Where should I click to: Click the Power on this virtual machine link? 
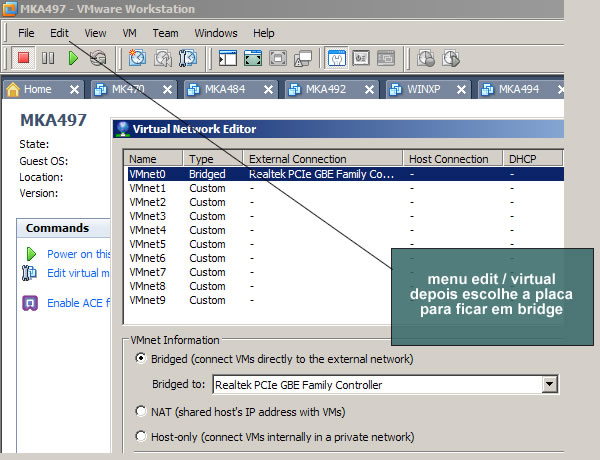click(79, 254)
